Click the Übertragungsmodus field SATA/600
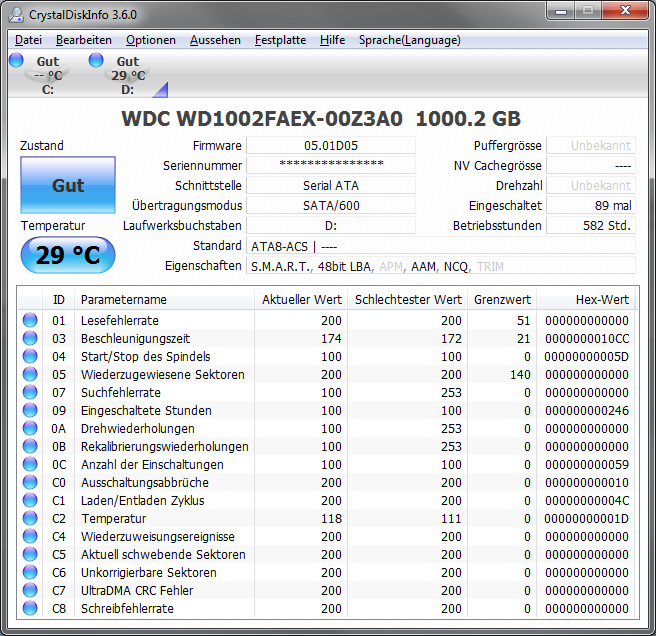The image size is (656, 636). click(x=331, y=205)
